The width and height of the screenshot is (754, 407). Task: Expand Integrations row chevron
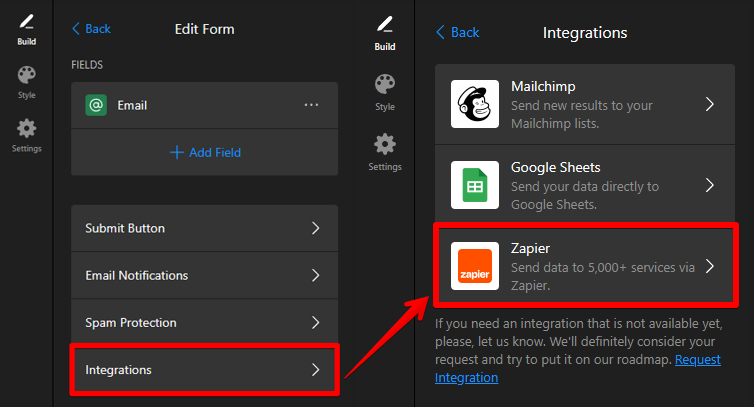click(x=315, y=369)
